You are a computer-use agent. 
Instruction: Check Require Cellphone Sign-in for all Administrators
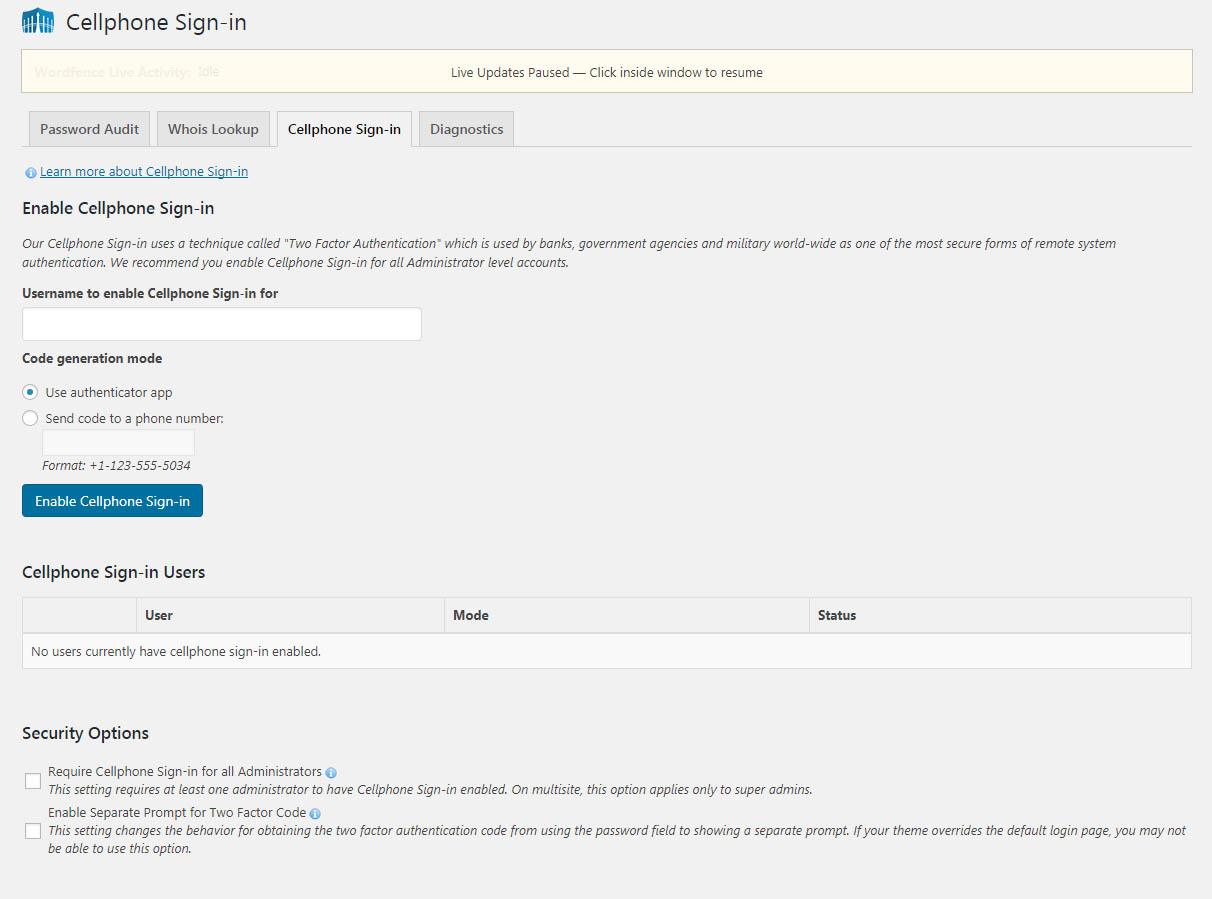33,781
